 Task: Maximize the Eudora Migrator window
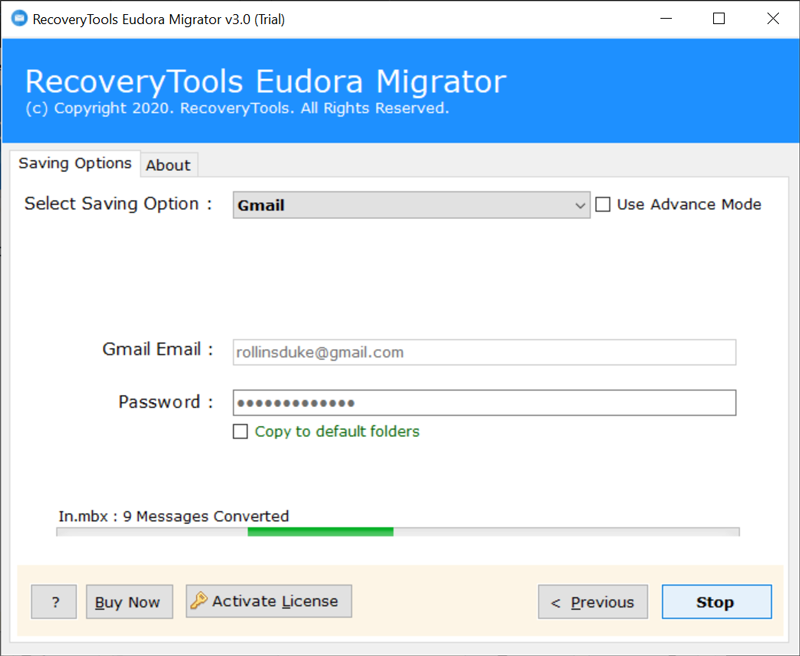[x=719, y=19]
